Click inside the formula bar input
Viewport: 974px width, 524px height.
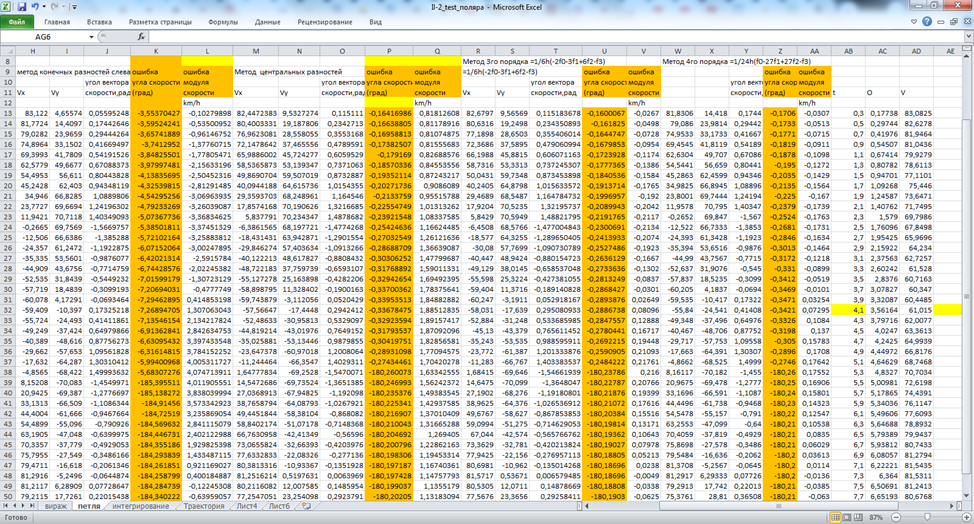500,36
